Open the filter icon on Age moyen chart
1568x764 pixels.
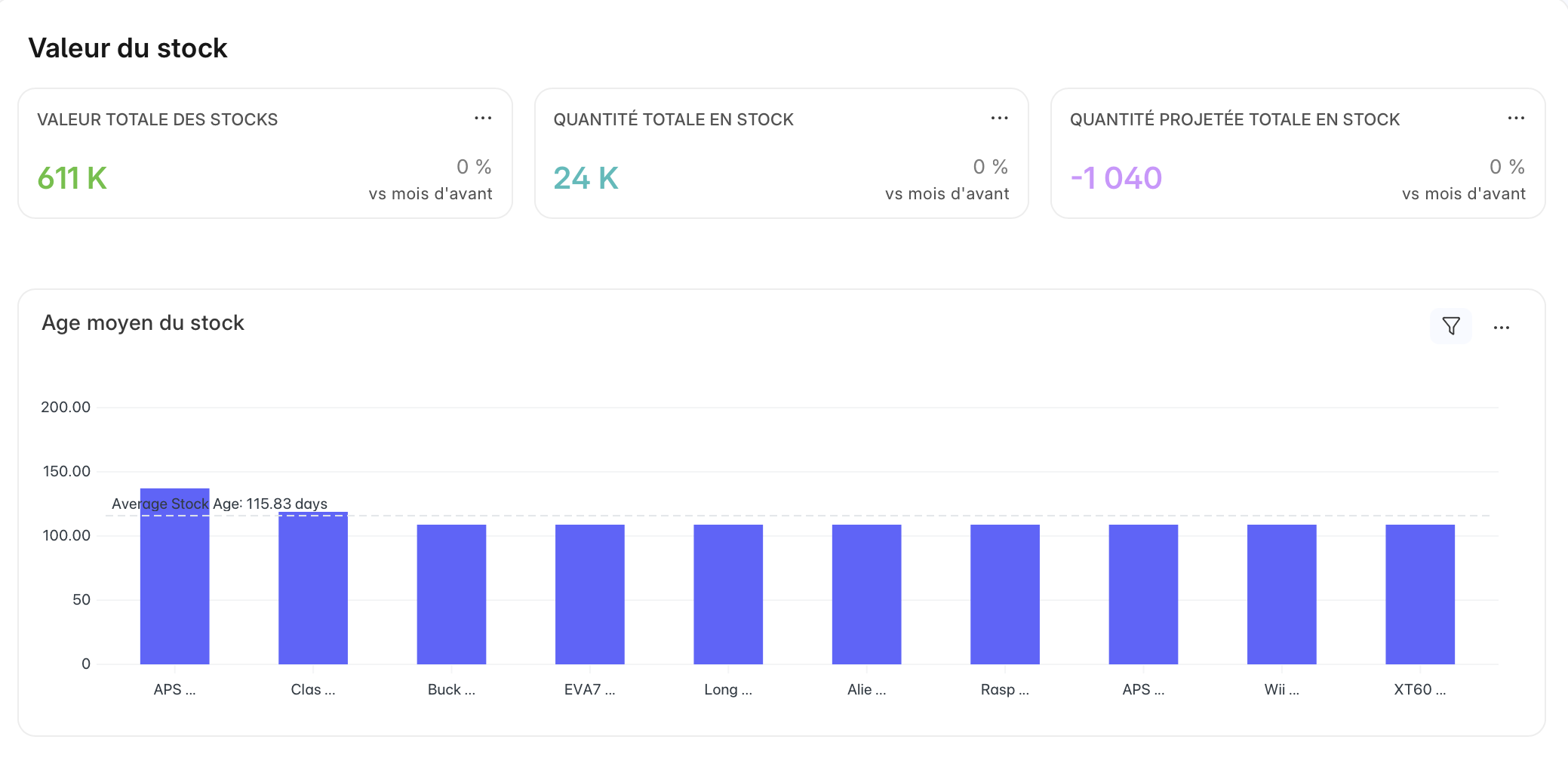coord(1450,326)
